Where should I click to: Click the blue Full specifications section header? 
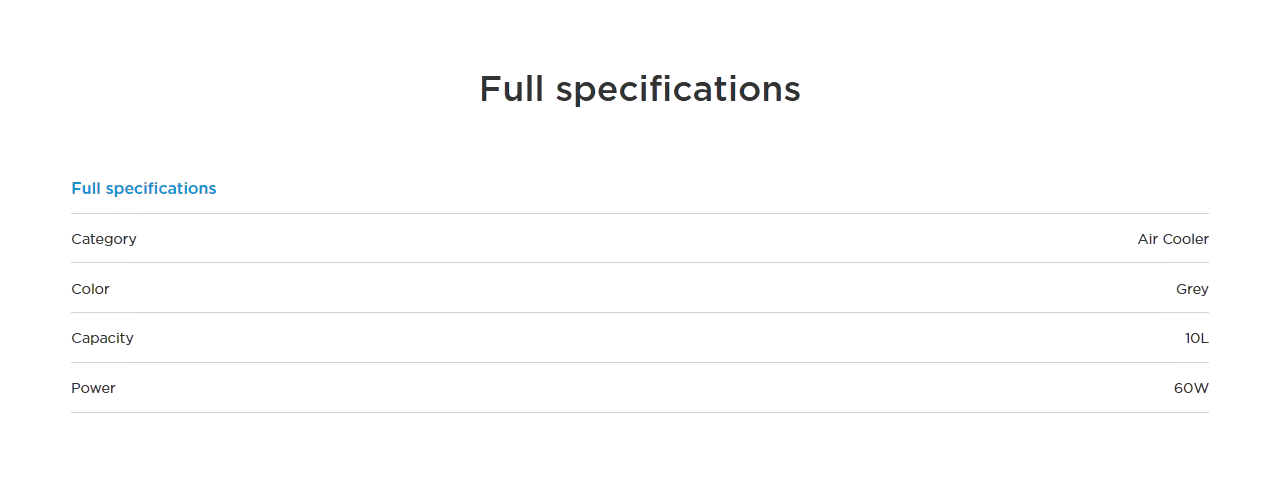pyautogui.click(x=143, y=188)
